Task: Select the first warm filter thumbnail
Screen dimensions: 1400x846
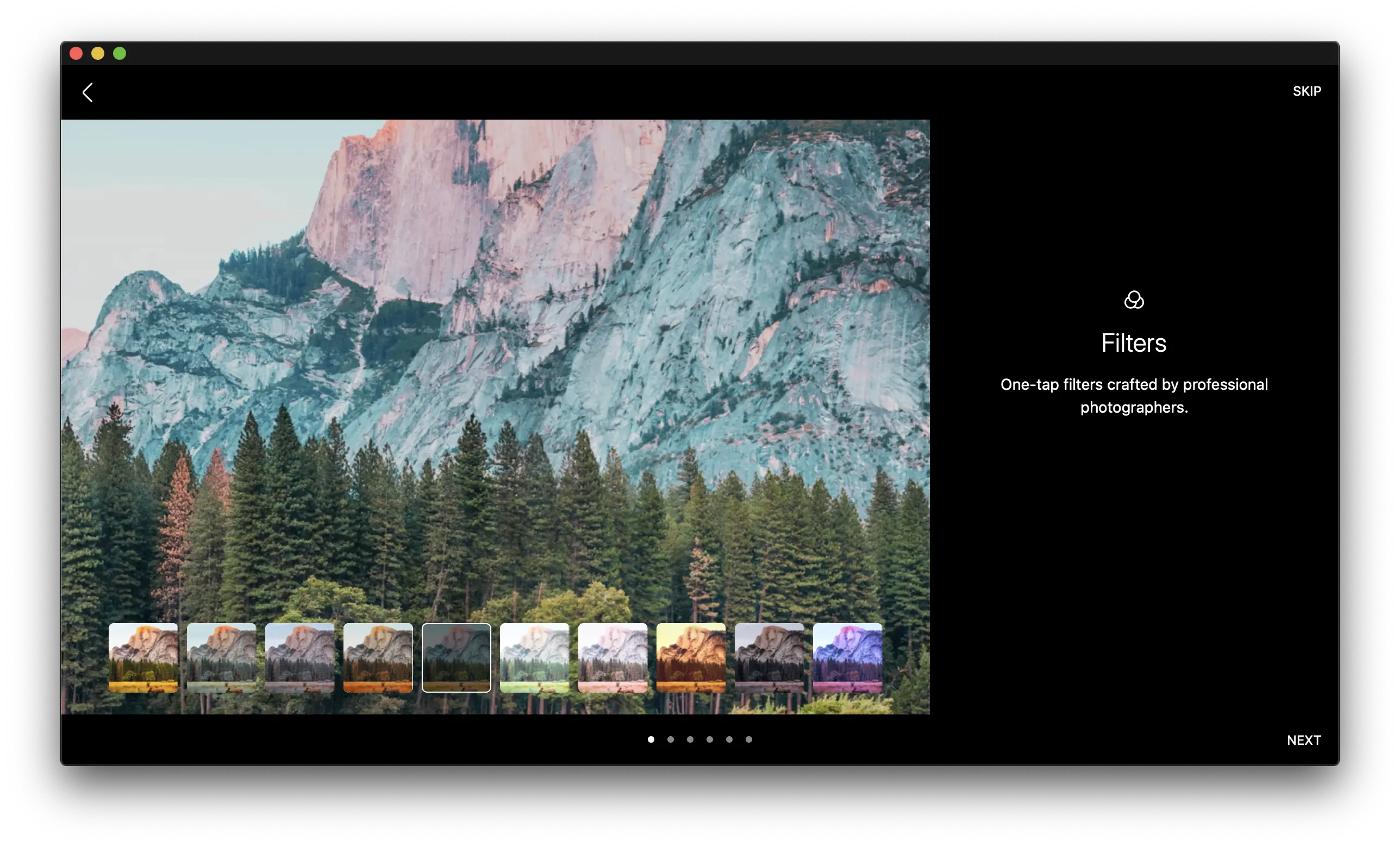Action: tap(143, 657)
